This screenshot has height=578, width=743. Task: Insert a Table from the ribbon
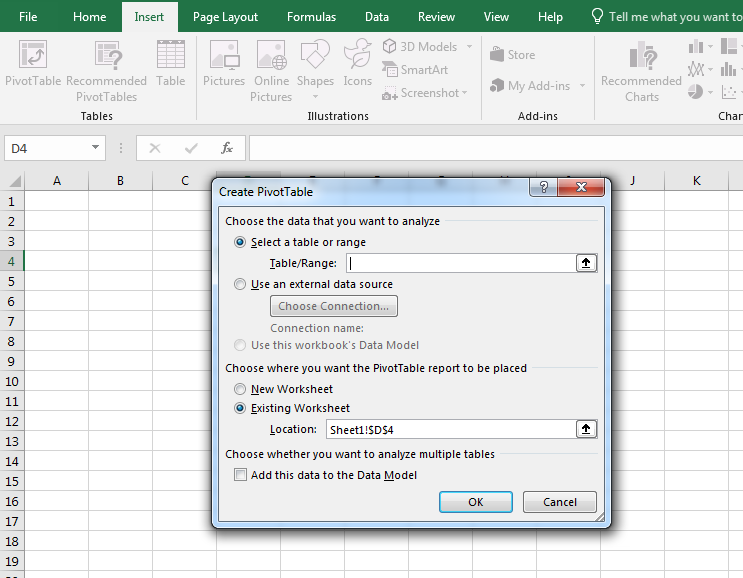[171, 63]
